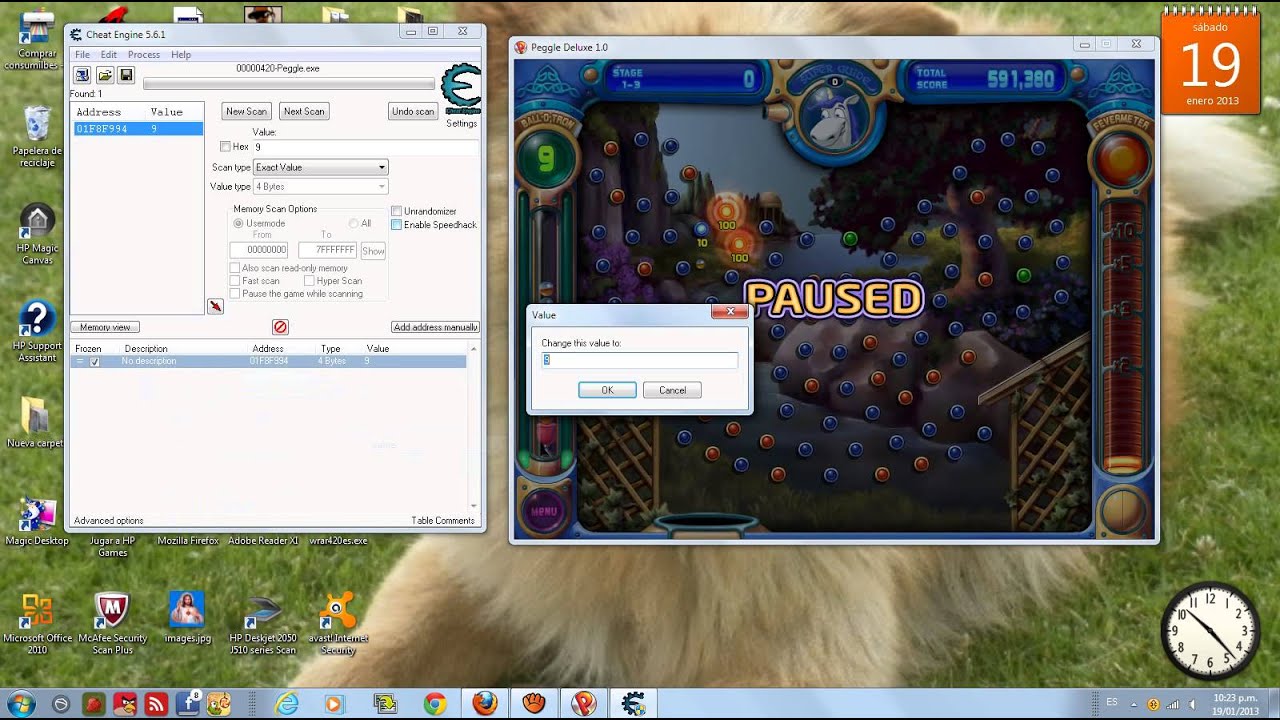Click Show button in Memory Scan Options
The image size is (1280, 720).
pyautogui.click(x=373, y=251)
